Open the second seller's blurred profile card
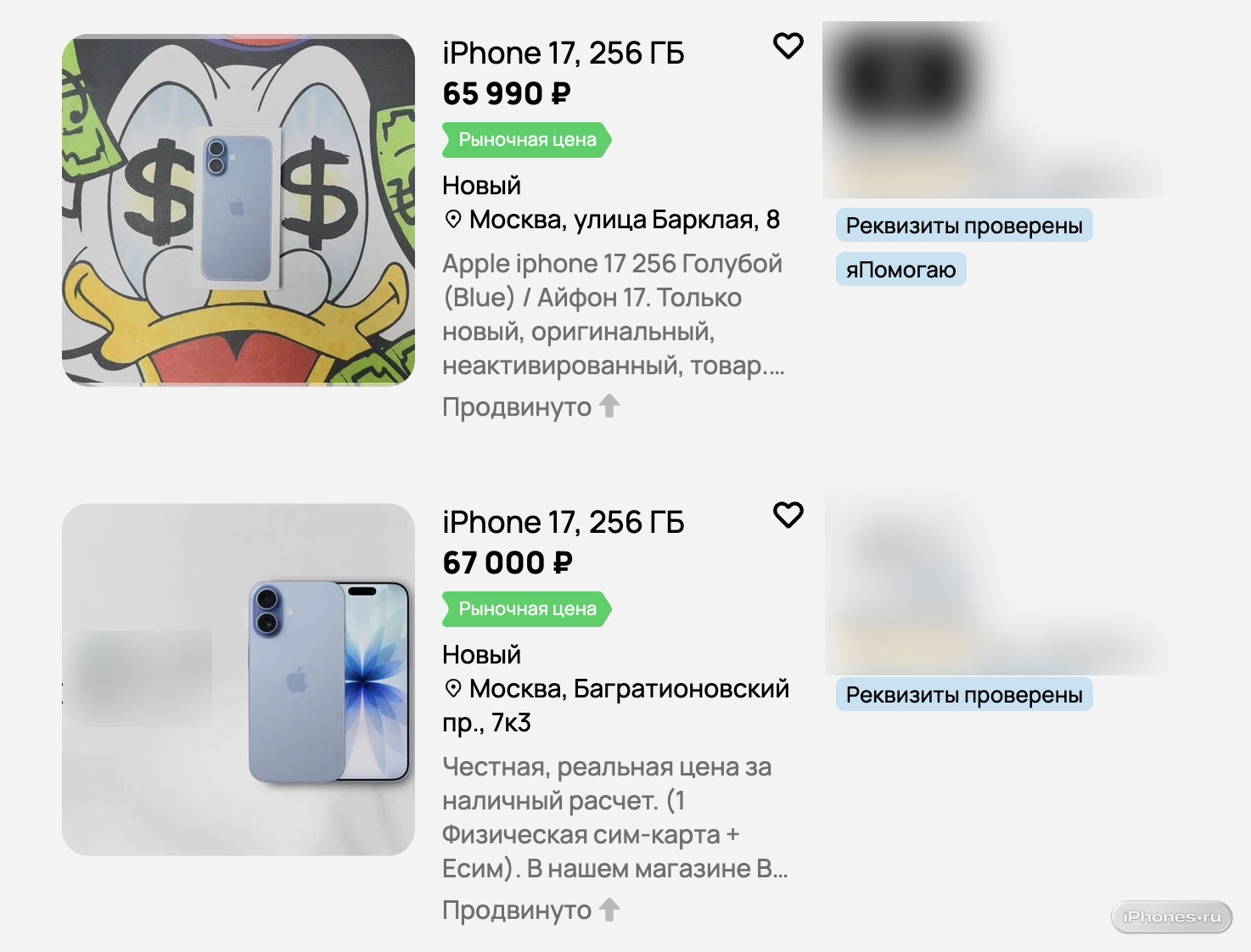The width and height of the screenshot is (1251, 952). [x=997, y=581]
